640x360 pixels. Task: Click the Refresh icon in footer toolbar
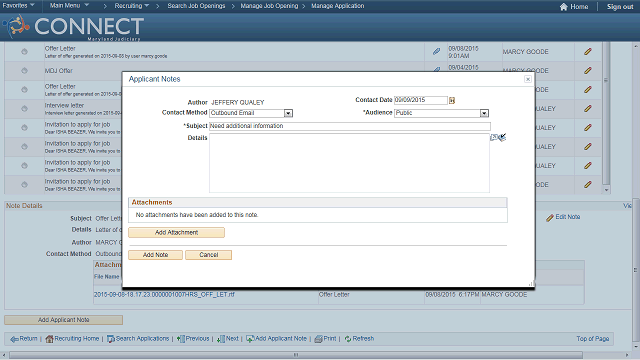[348, 339]
